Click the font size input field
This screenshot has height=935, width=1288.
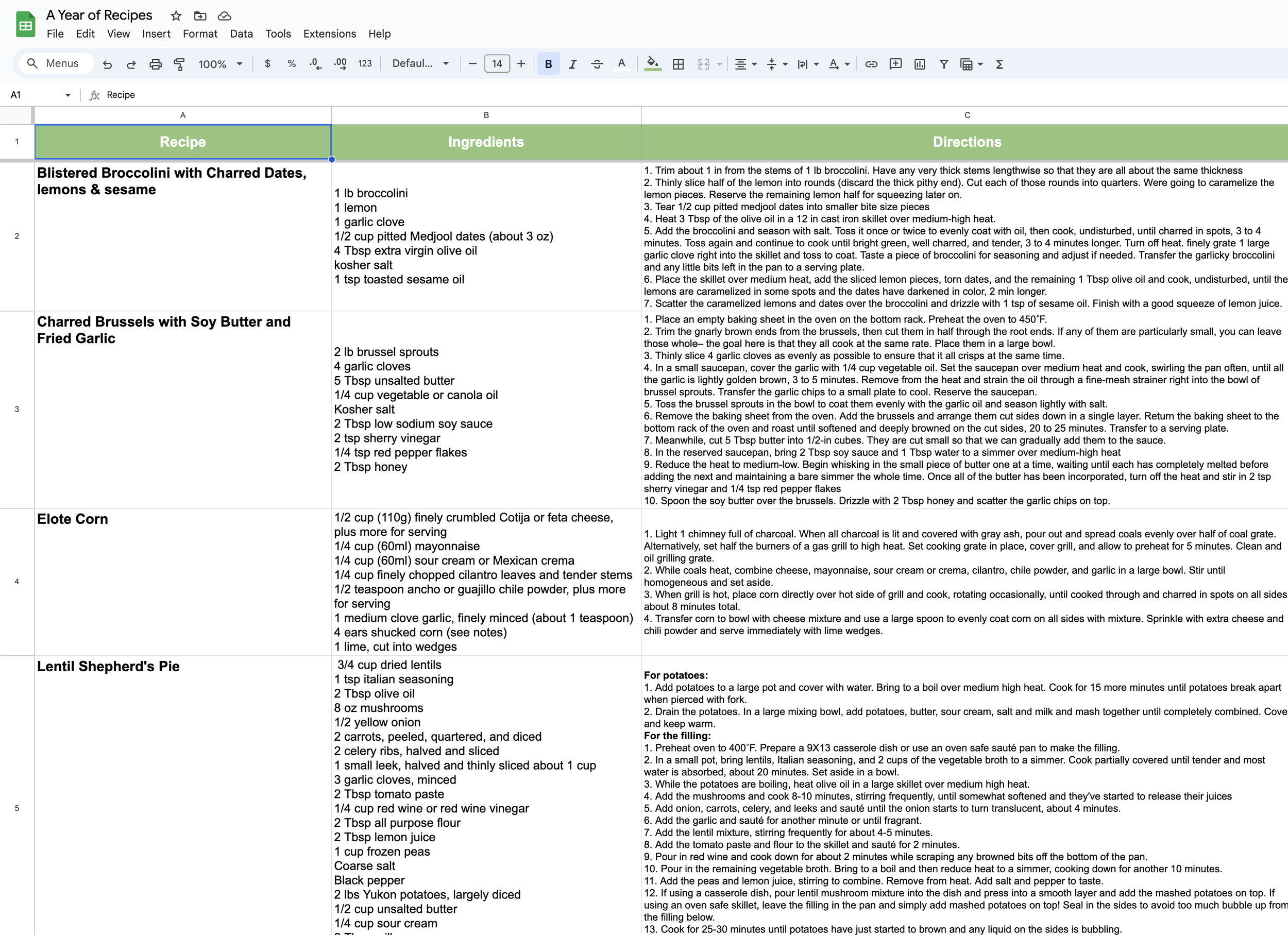pyautogui.click(x=497, y=63)
